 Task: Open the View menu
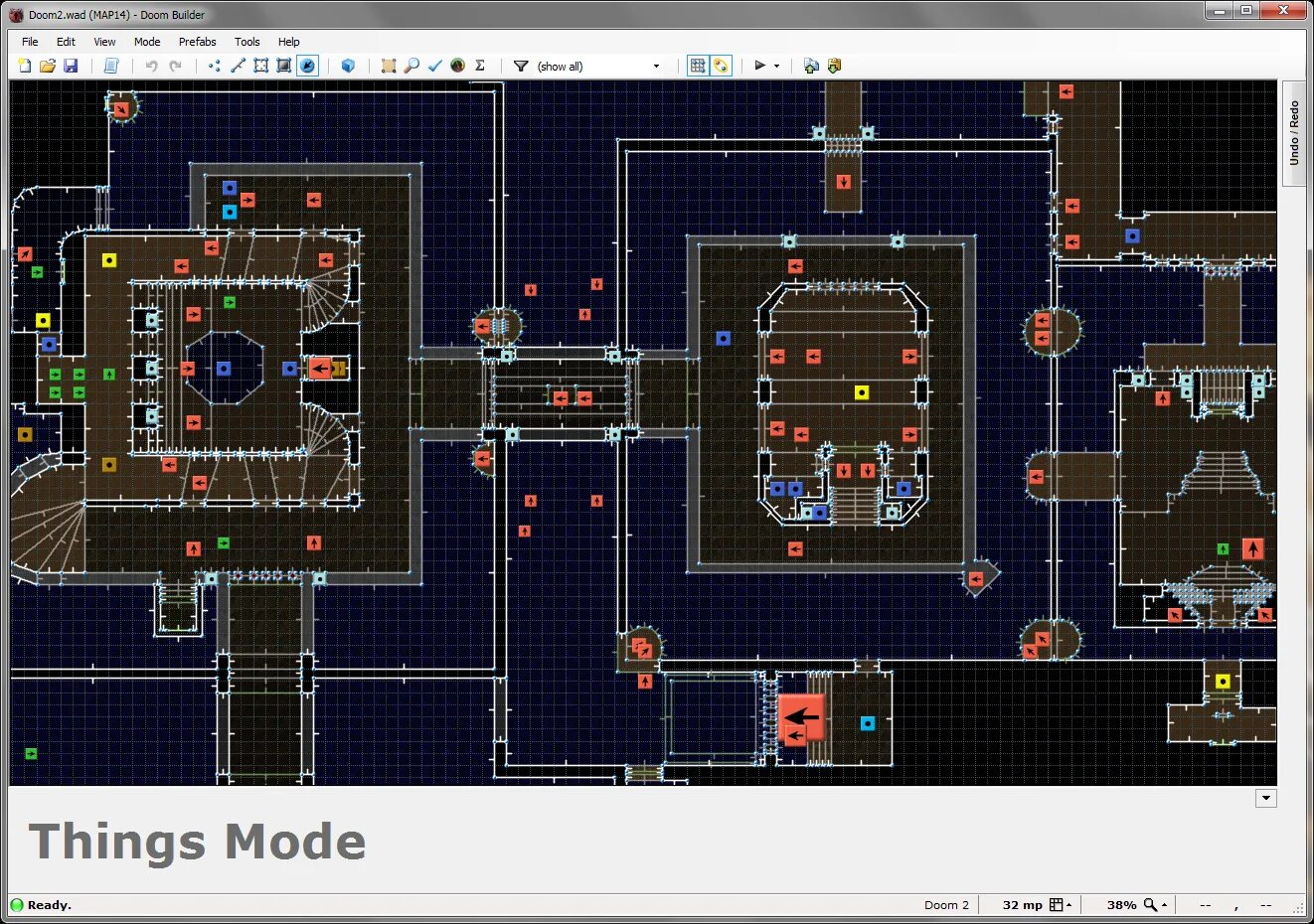point(104,42)
